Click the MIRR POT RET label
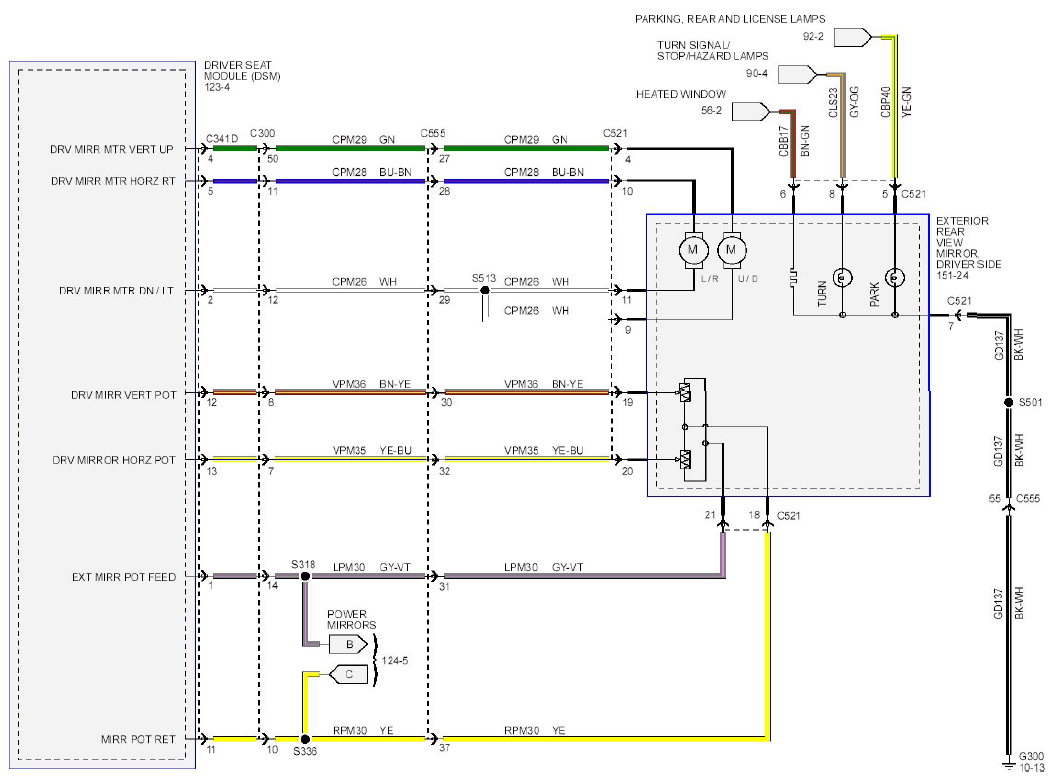1054x781 pixels. (x=138, y=739)
